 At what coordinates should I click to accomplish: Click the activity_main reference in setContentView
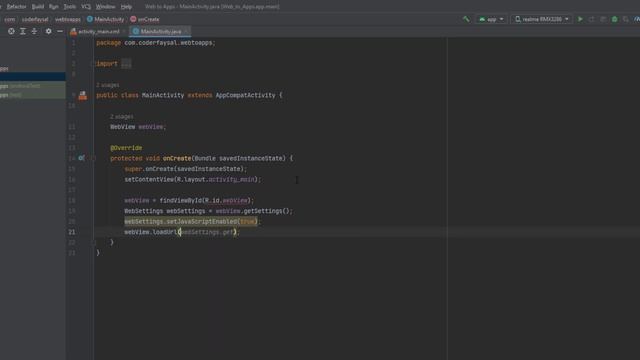coord(231,179)
